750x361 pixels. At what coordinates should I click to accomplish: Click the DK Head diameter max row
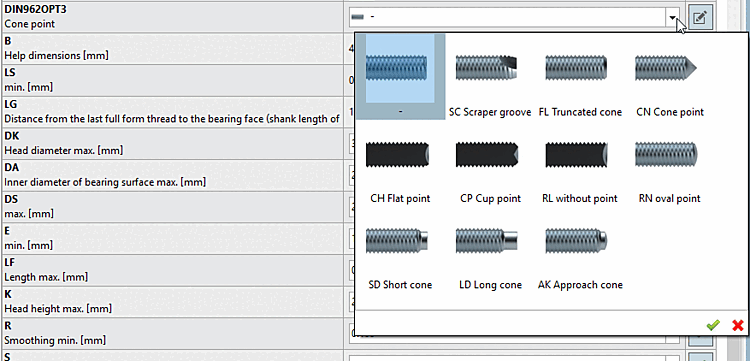pyautogui.click(x=172, y=143)
